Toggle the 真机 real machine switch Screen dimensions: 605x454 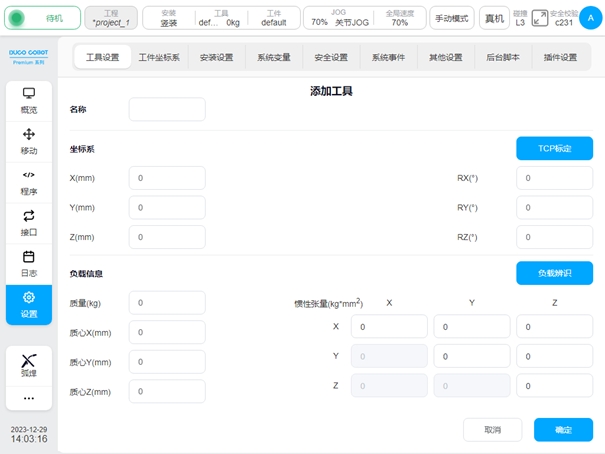pos(494,18)
